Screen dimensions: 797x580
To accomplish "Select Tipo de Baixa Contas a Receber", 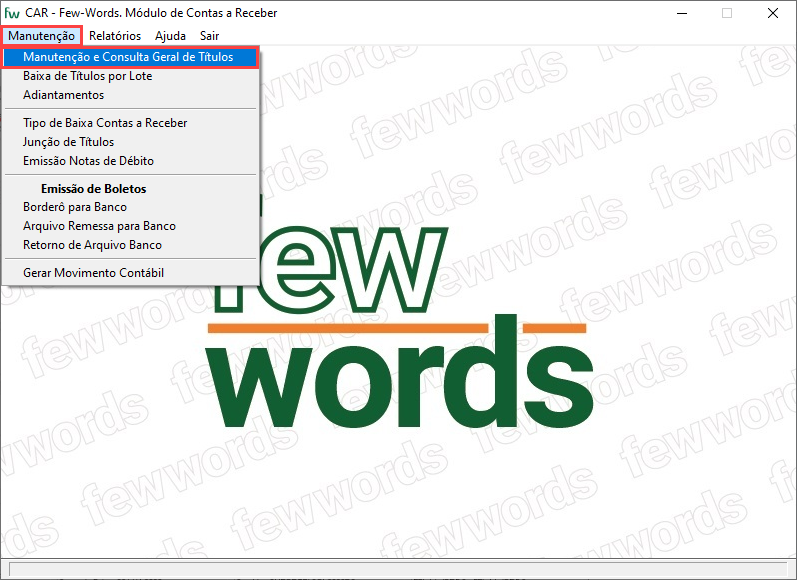I will point(131,123).
